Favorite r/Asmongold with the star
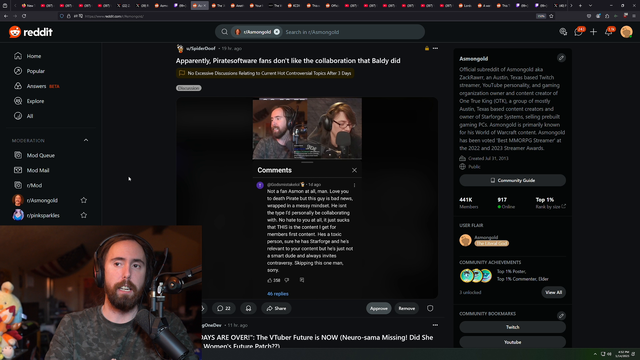Image resolution: width=640 pixels, height=360 pixels. (x=84, y=200)
